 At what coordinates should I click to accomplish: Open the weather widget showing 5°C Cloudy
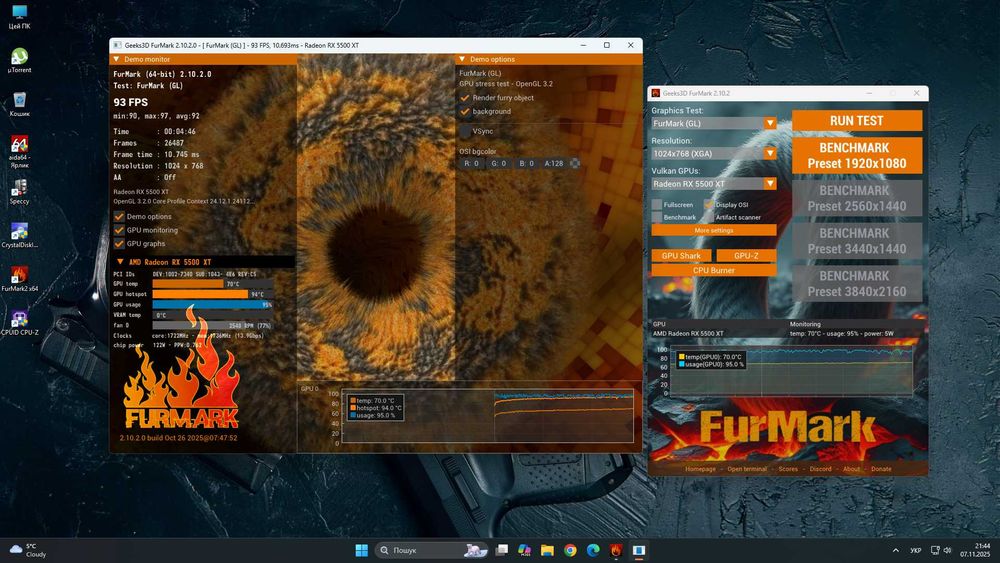(29, 550)
